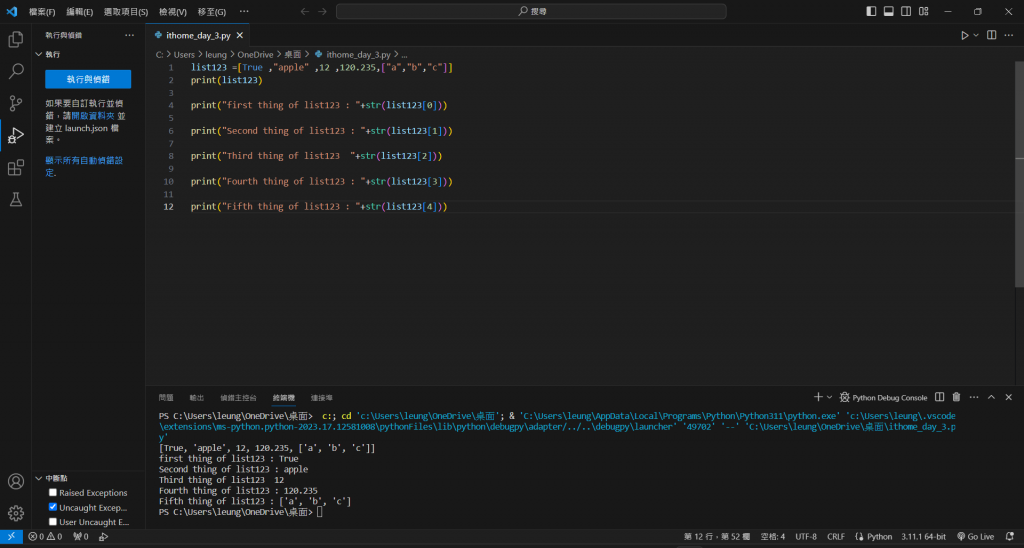Open terminal panel more actions ellipsis
This screenshot has width=1024, height=548.
coord(974,396)
